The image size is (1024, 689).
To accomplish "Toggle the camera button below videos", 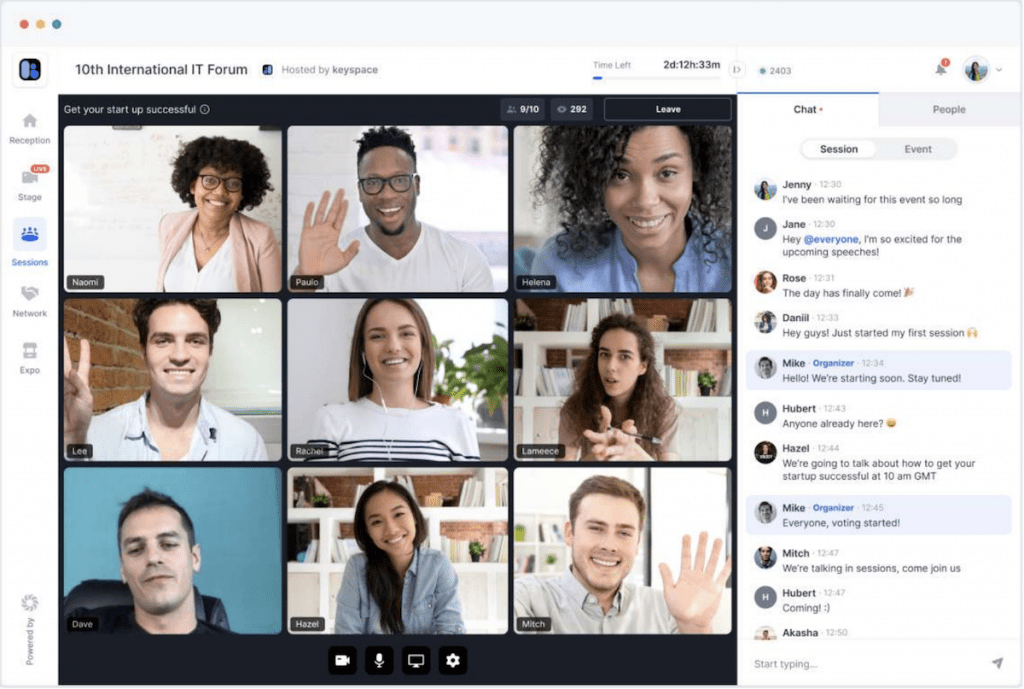I will coord(342,660).
